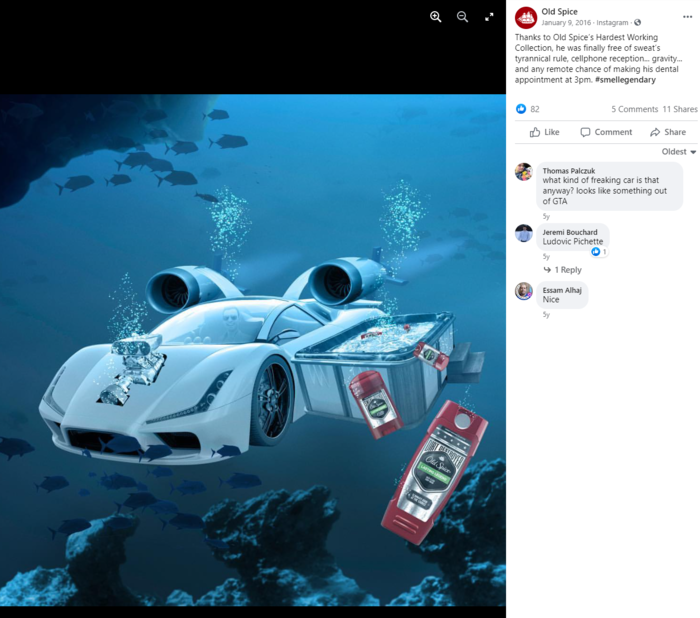Zoom out of the photo
Viewport: 700px width, 618px height.
pyautogui.click(x=462, y=17)
